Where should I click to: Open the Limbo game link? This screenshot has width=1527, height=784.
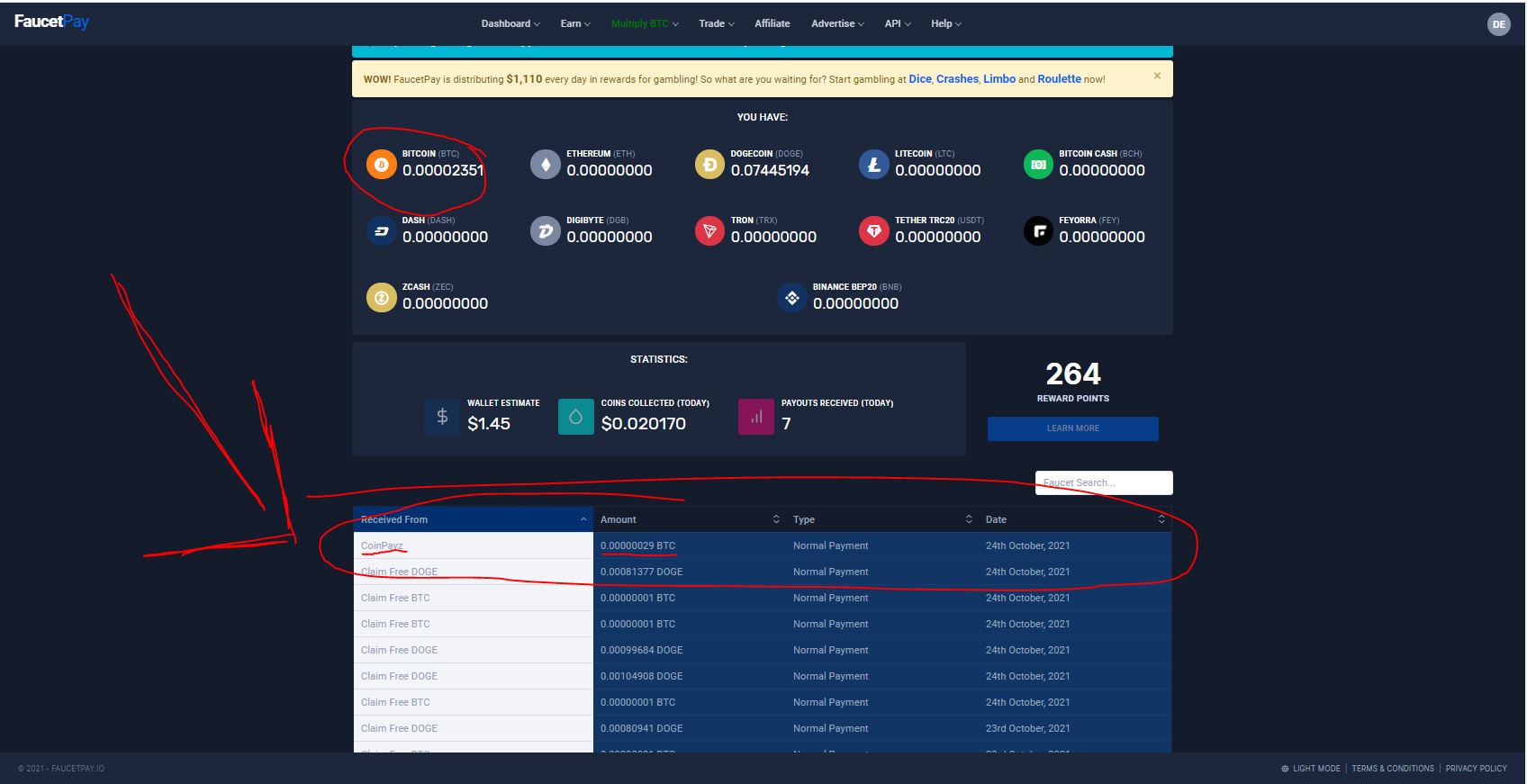point(999,79)
